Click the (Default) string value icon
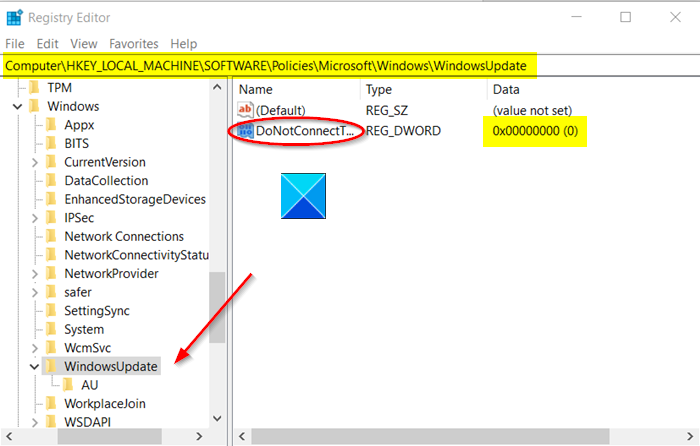Screen dimensions: 700x446 245,110
